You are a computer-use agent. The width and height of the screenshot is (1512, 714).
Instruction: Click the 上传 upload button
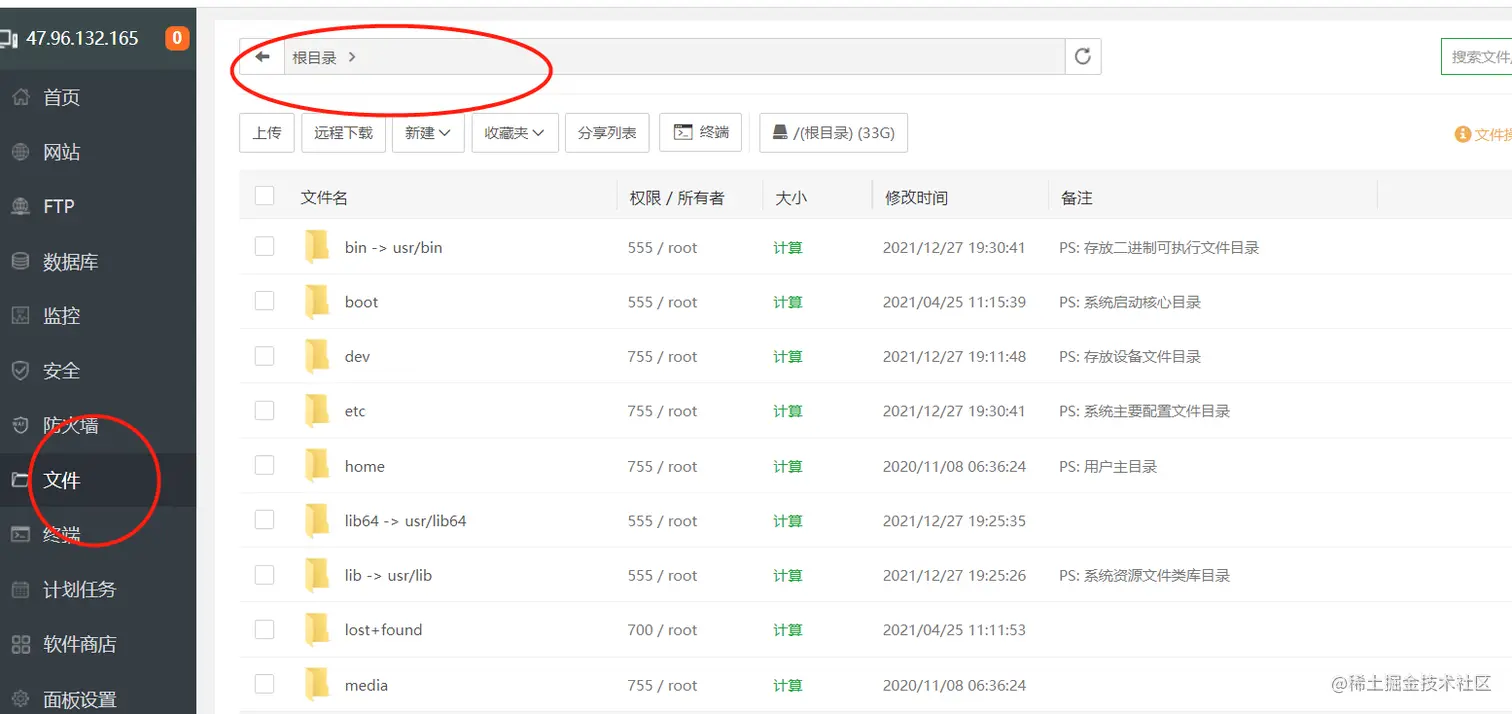click(x=267, y=132)
